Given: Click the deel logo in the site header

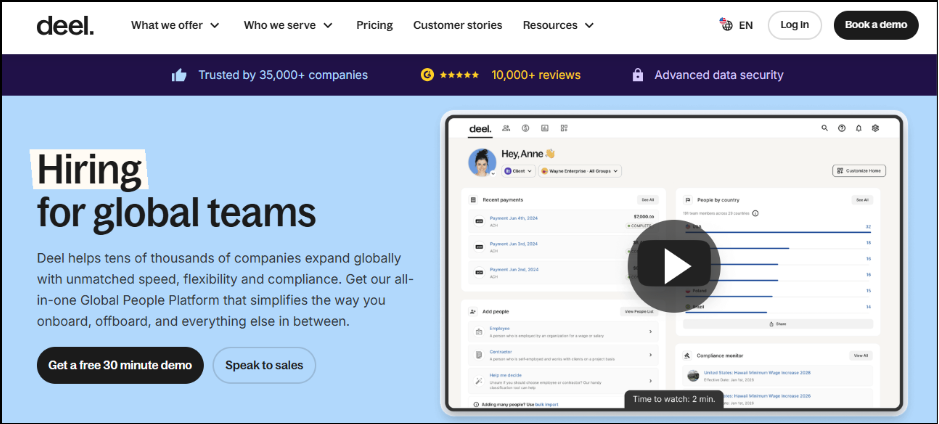Looking at the screenshot, I should [65, 25].
